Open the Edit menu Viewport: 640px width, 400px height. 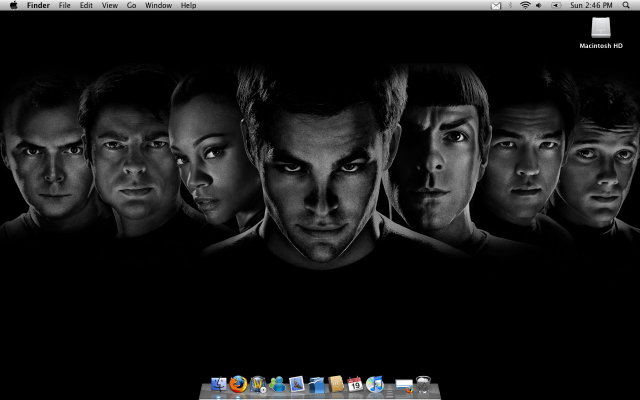pos(86,5)
